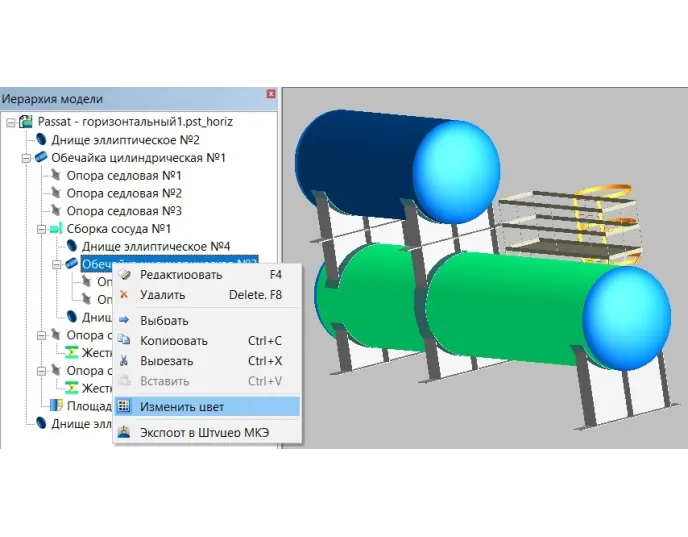Collapse the Сборка сосуда №1 node

coord(41,229)
